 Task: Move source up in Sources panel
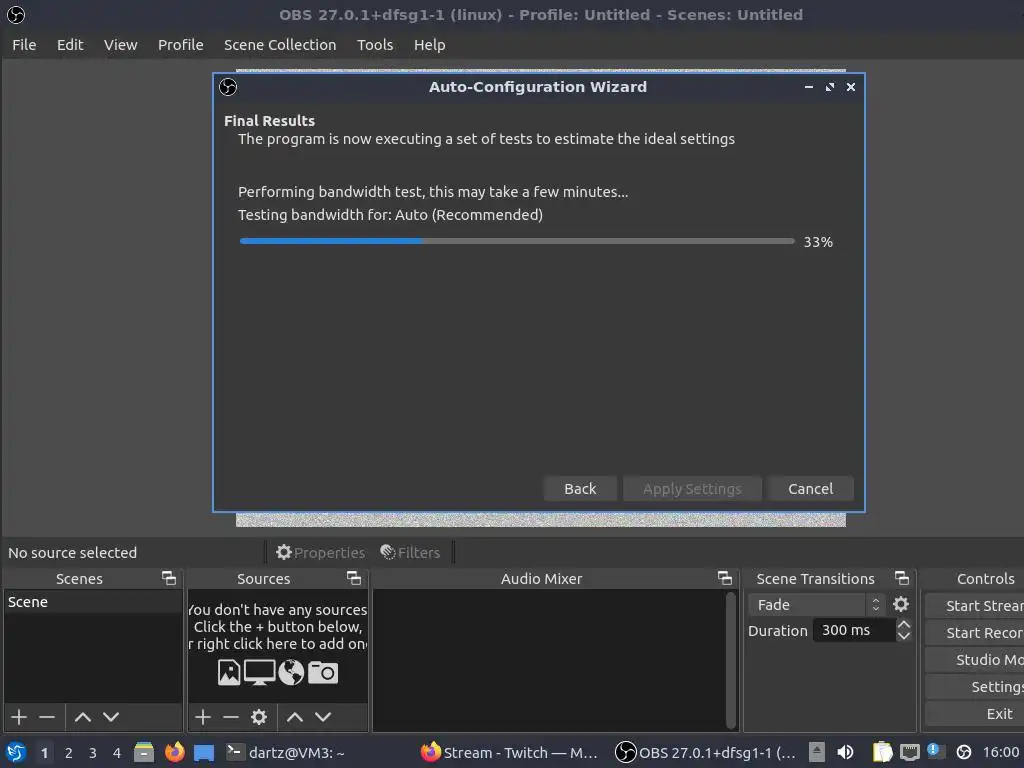(295, 717)
